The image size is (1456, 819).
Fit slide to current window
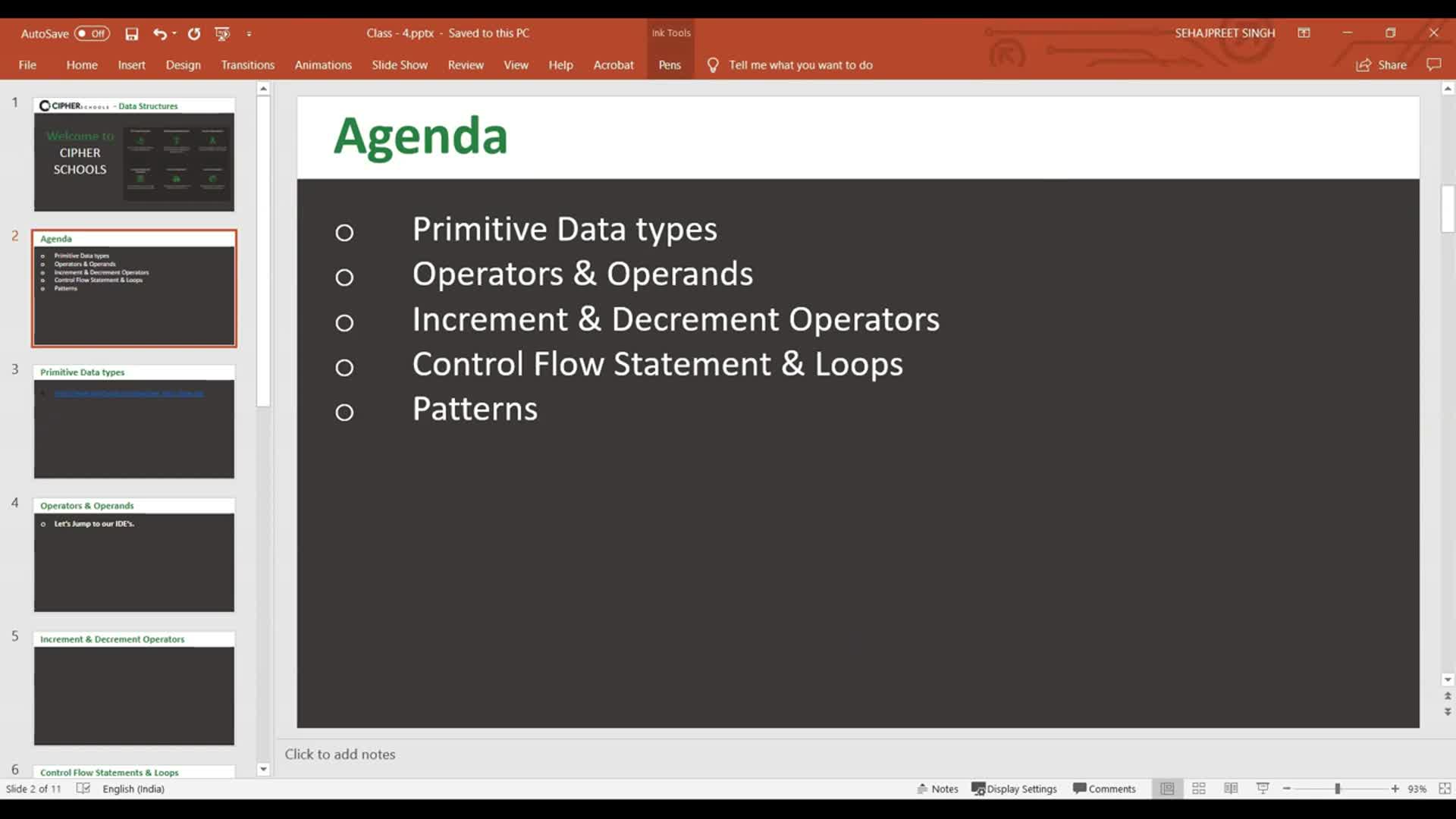pos(1445,789)
